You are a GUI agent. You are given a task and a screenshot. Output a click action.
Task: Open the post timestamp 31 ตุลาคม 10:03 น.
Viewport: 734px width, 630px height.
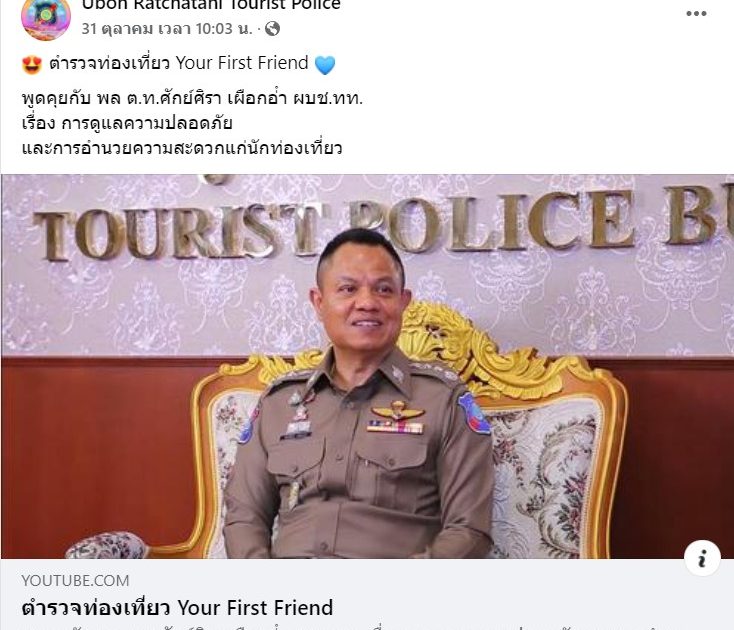[x=167, y=29]
